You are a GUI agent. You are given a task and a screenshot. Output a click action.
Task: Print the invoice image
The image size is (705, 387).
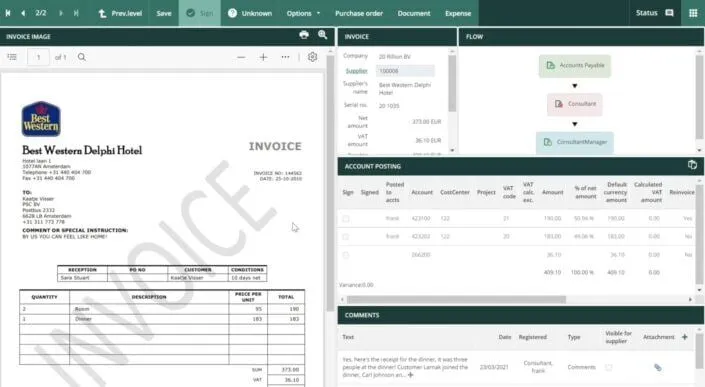pos(304,35)
